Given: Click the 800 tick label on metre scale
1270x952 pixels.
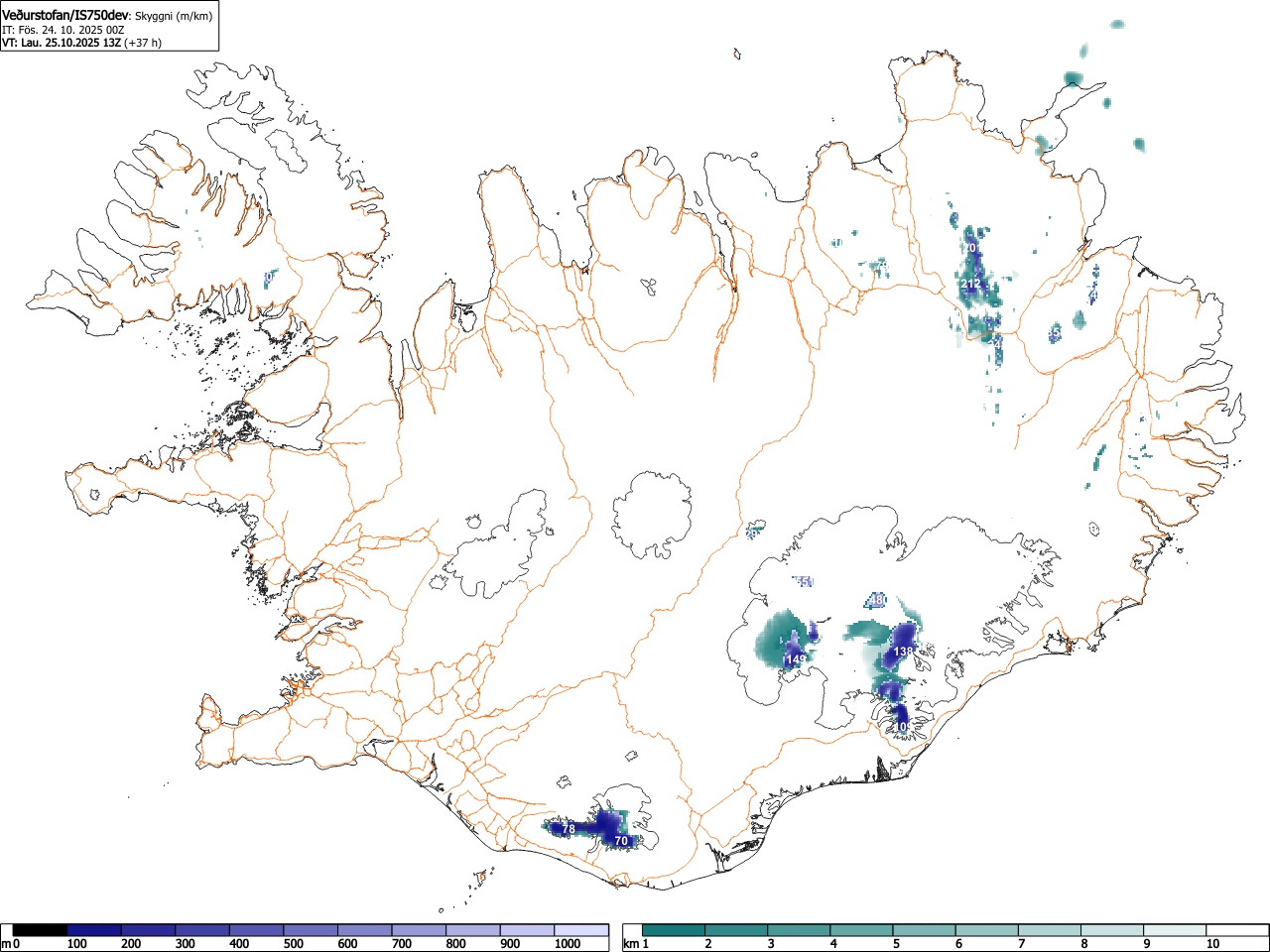Looking at the screenshot, I should coord(455,944).
